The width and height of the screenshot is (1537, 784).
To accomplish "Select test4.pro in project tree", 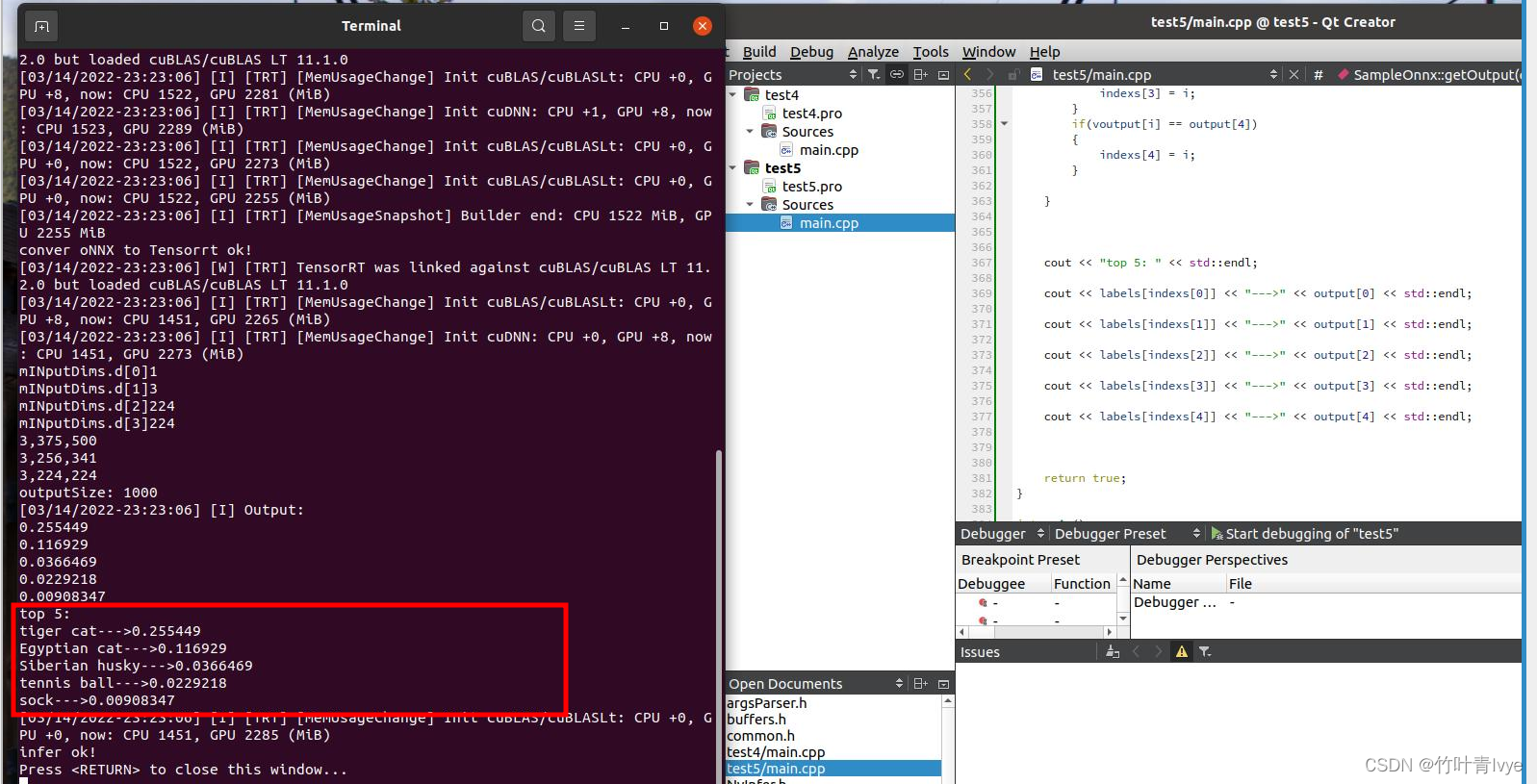I will (x=811, y=113).
